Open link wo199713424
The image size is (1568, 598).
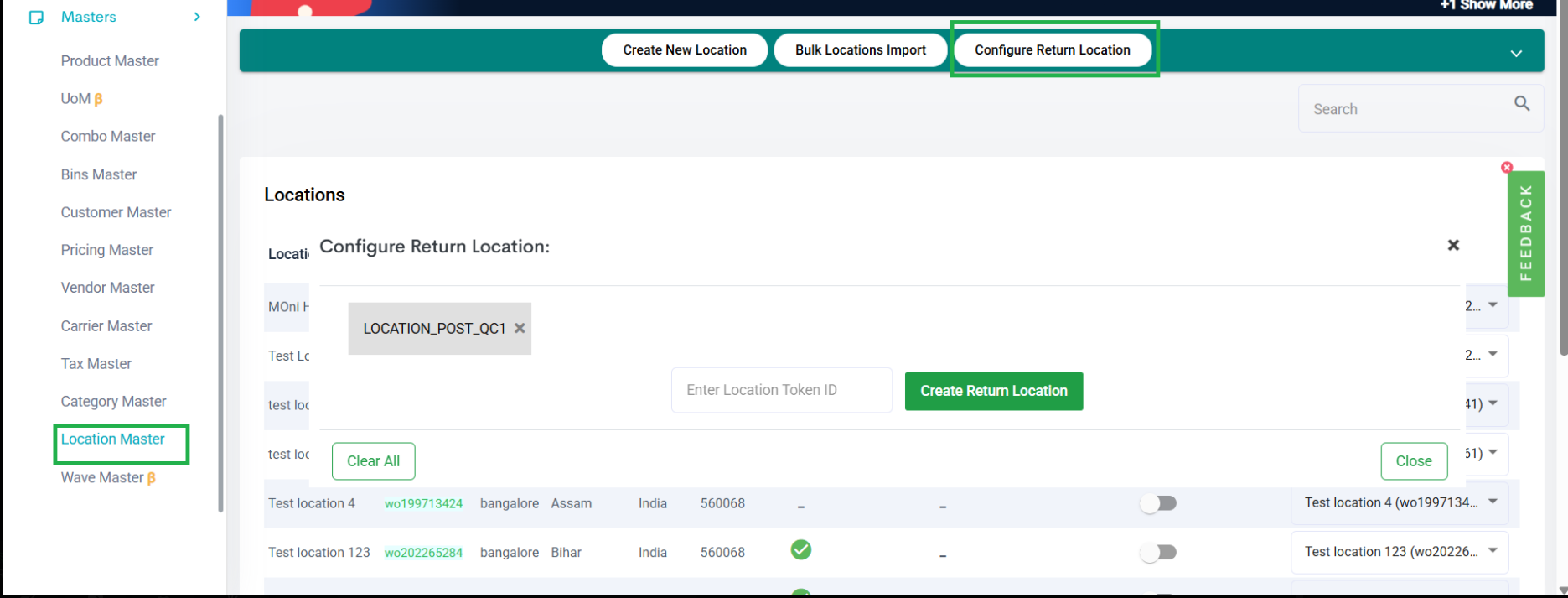point(423,504)
